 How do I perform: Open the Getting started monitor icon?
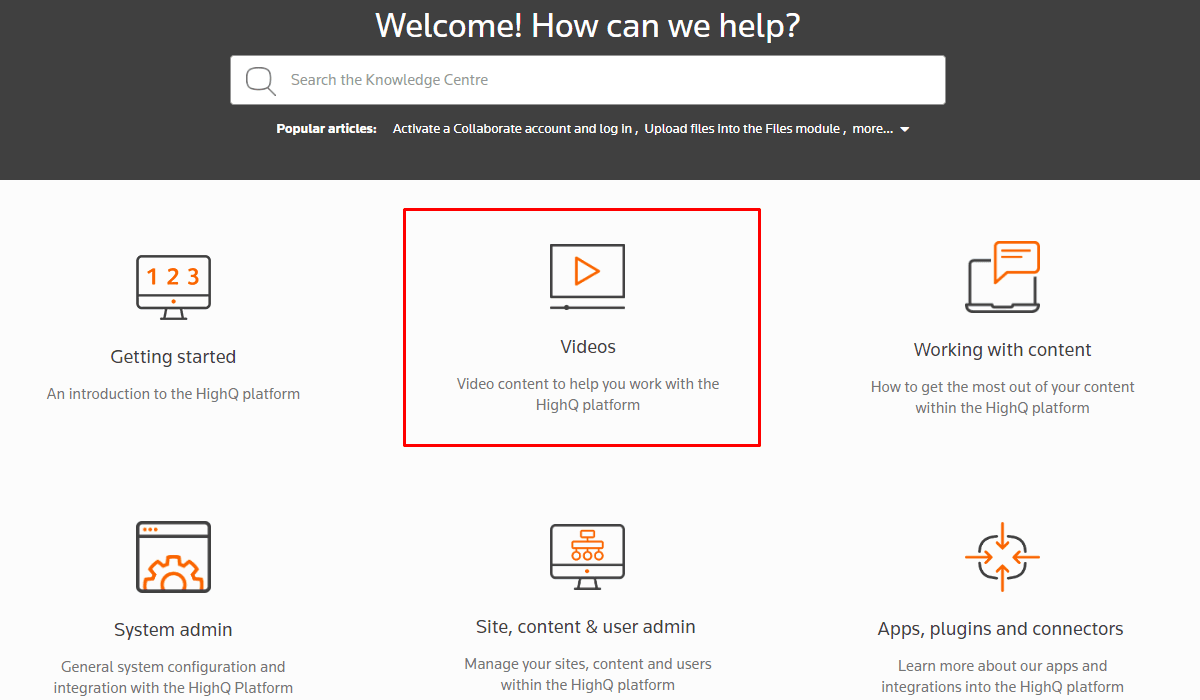pyautogui.click(x=173, y=287)
